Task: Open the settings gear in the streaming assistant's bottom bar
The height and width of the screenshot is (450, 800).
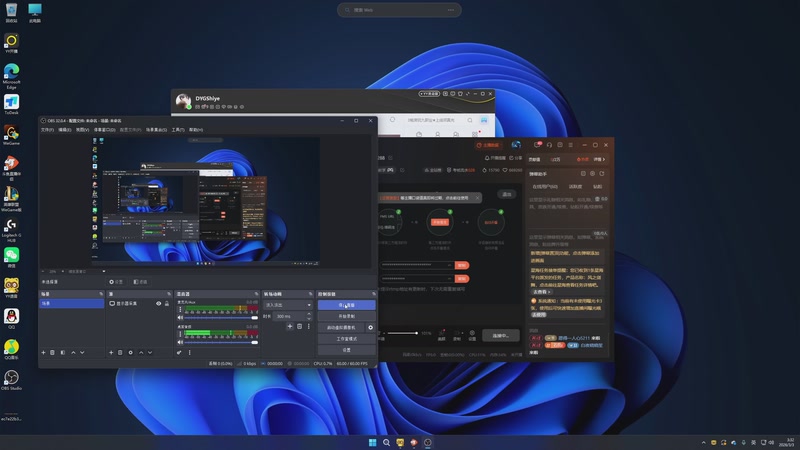Action: (x=472, y=335)
